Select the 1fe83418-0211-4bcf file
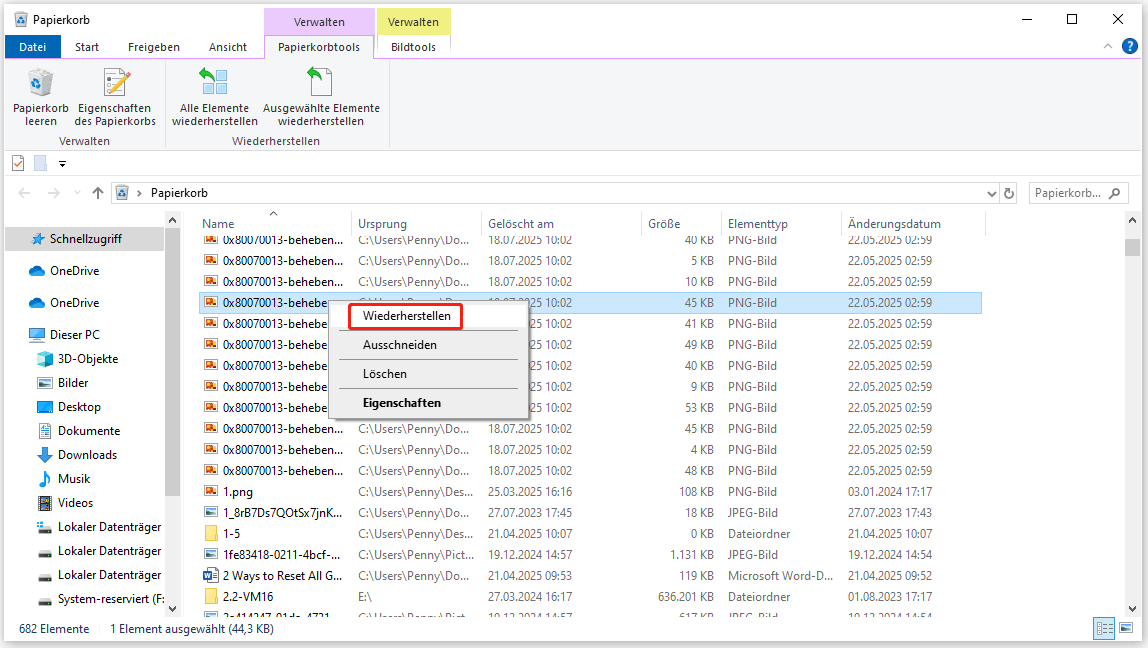The image size is (1148, 648). [590, 555]
